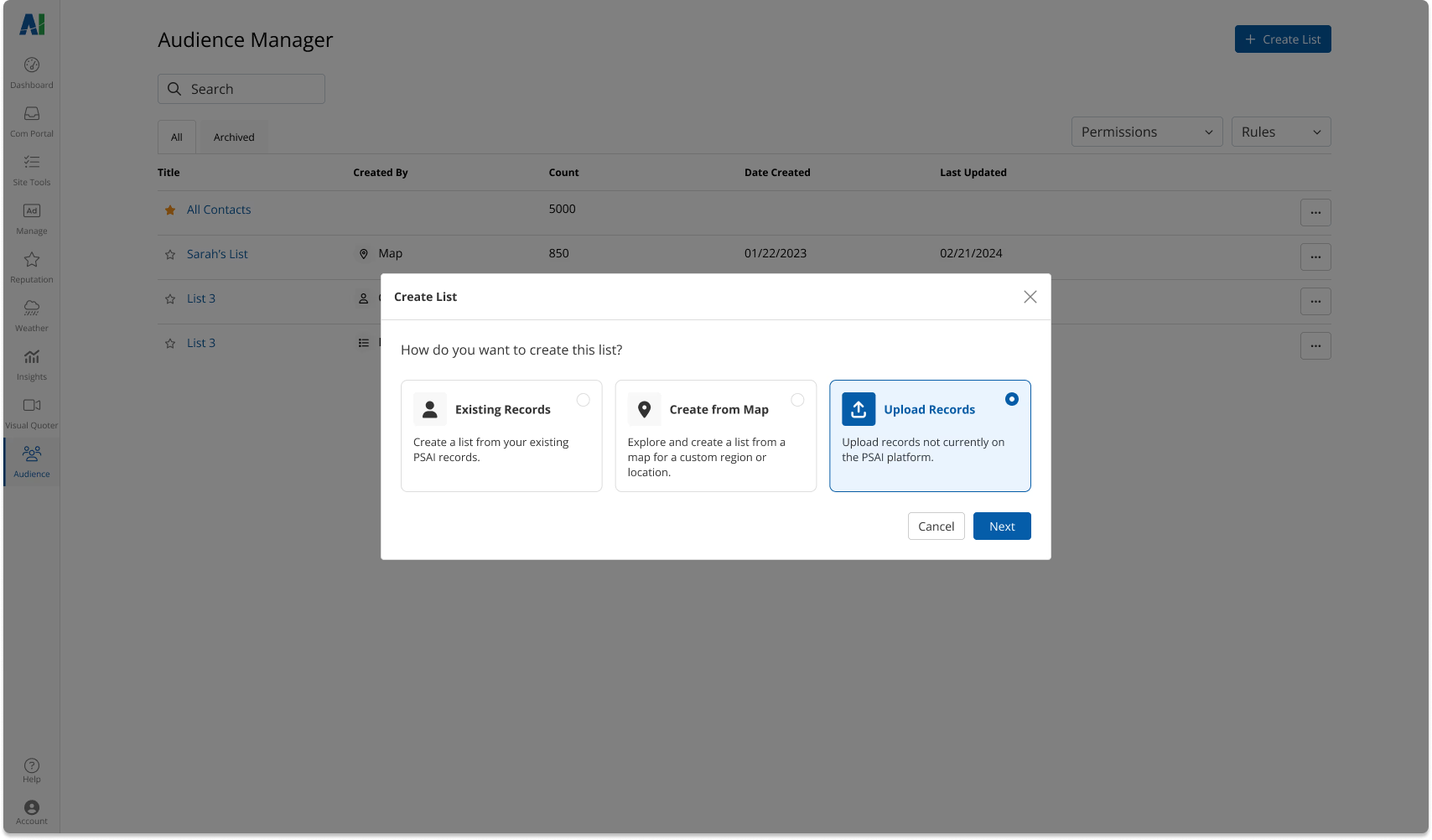Viewport: 1432px width, 840px height.
Task: Select the Create from Map radio option
Action: tap(797, 400)
